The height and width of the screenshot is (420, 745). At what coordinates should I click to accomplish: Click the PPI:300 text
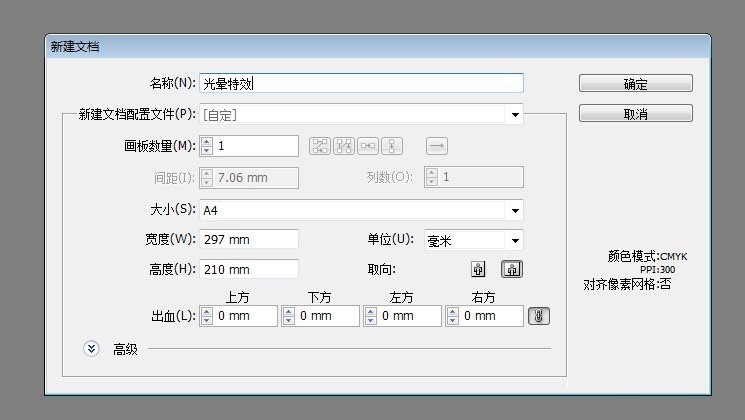click(x=658, y=270)
